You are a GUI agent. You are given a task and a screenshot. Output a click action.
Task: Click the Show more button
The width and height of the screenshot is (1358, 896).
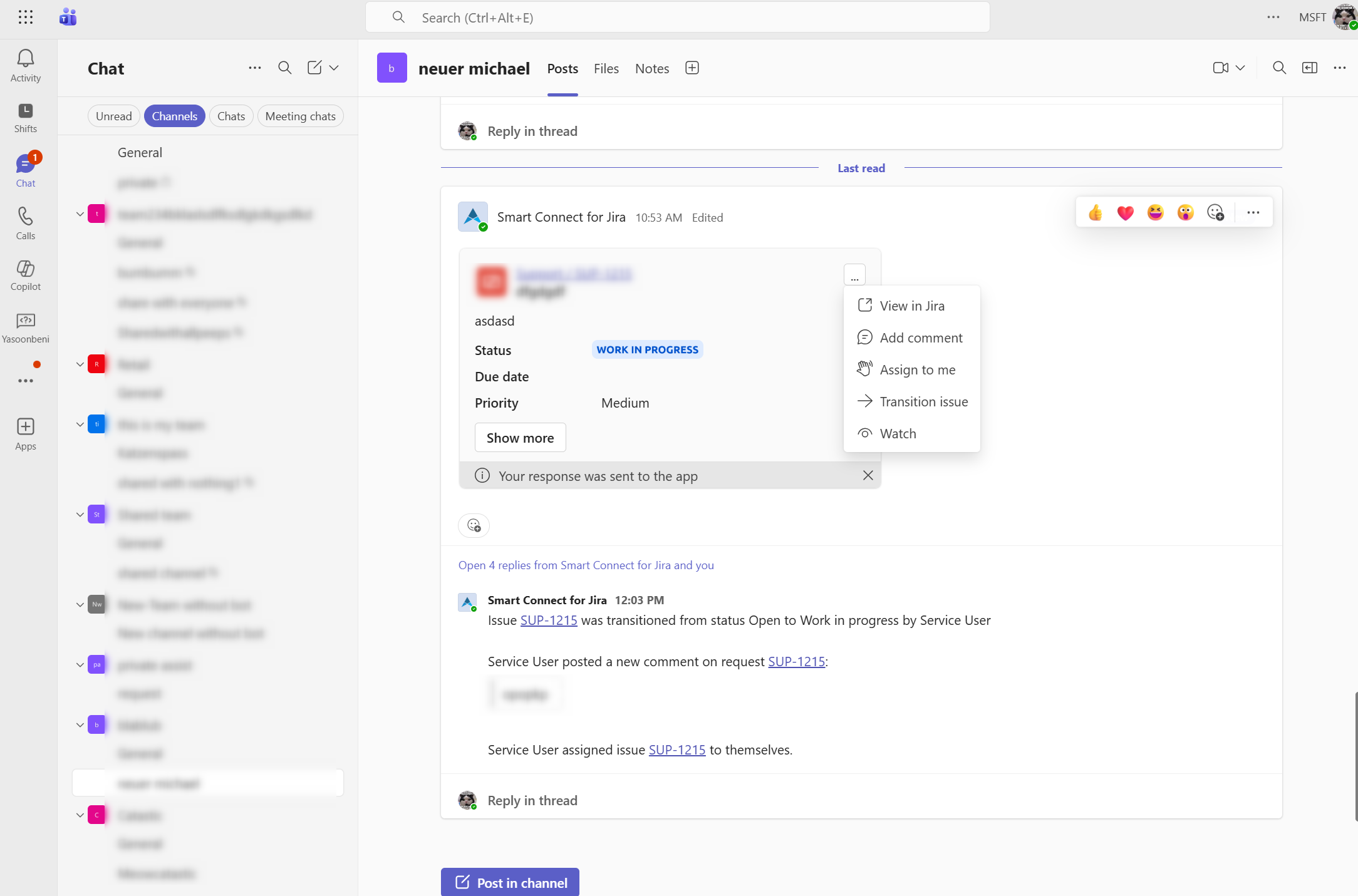(520, 438)
